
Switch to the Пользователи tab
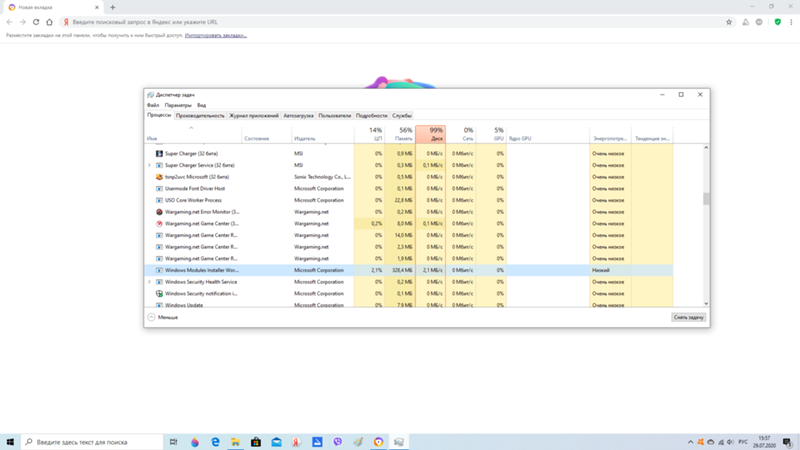[x=335, y=116]
